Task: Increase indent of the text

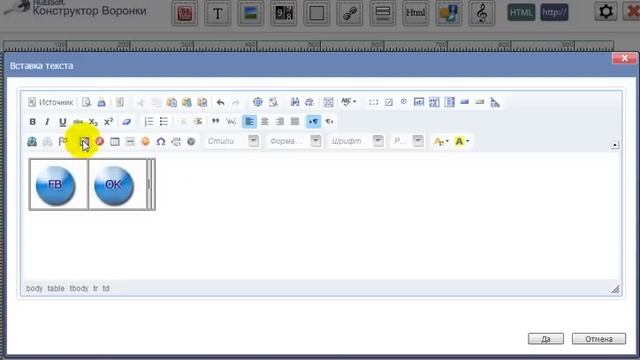Action: click(198, 122)
